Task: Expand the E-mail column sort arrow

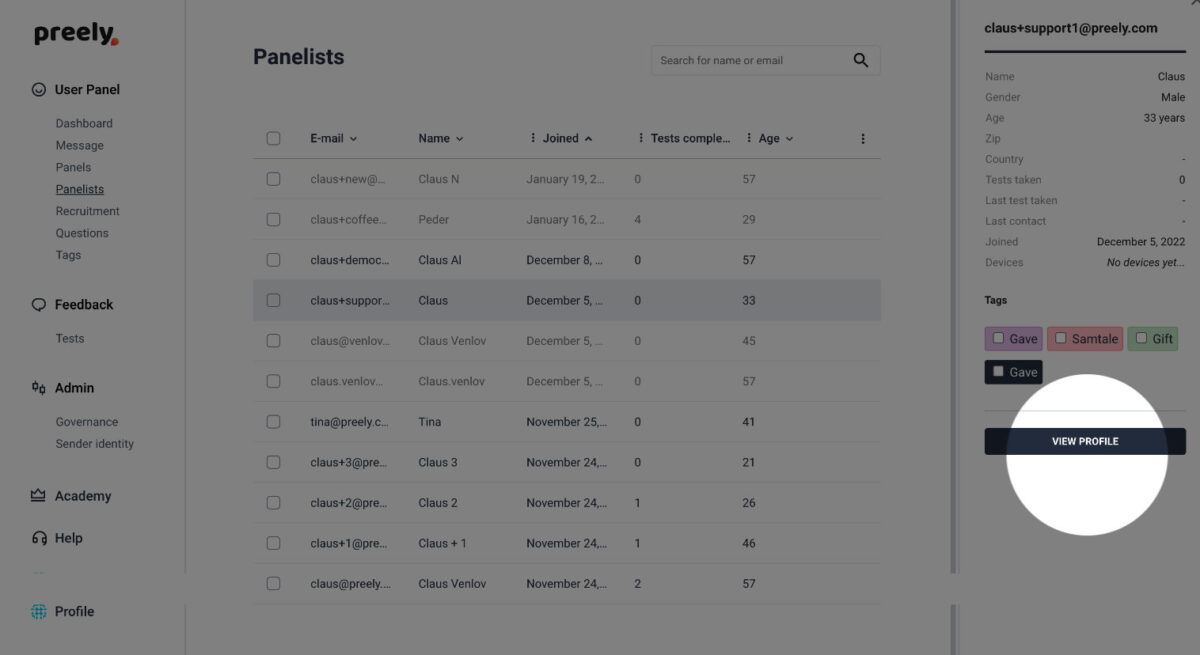Action: [354, 139]
